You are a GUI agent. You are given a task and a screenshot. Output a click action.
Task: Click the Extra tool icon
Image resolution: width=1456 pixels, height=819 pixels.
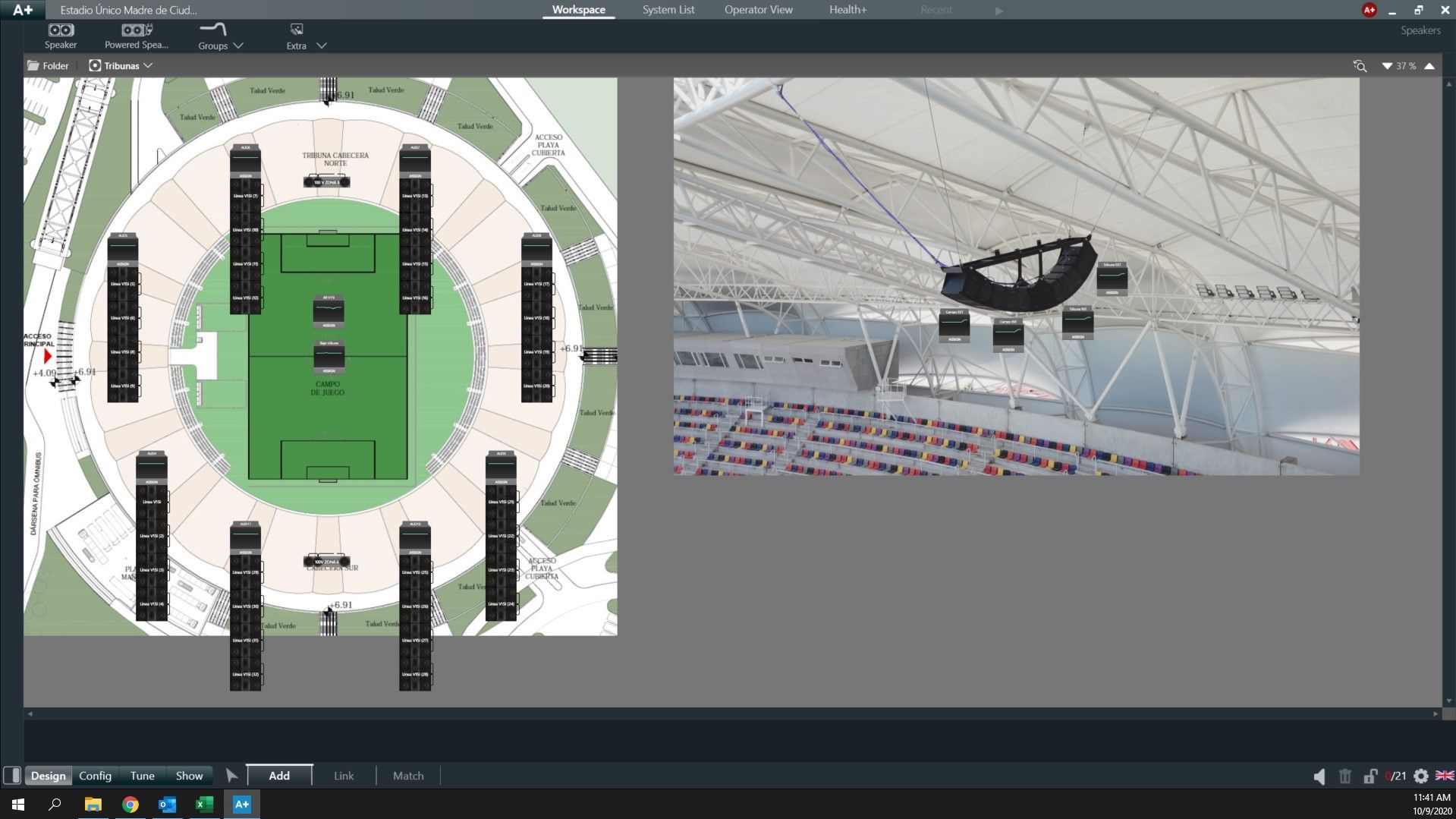click(295, 30)
